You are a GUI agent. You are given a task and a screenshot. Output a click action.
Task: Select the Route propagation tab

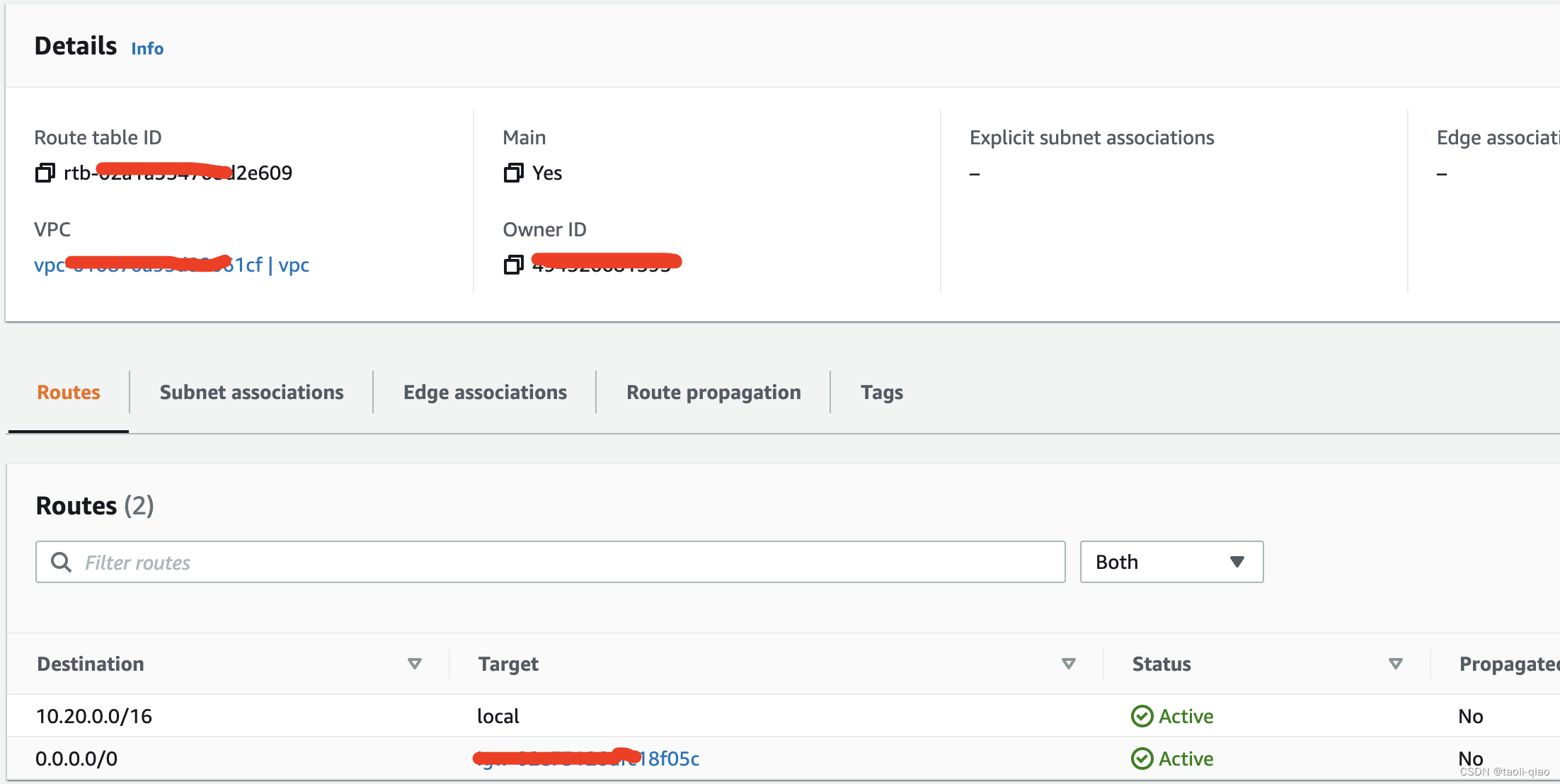(x=713, y=393)
